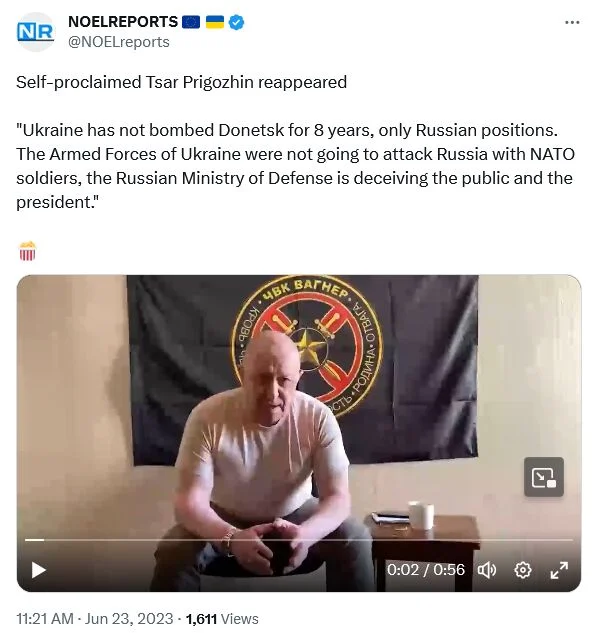Open the three-dot more options menu
598x643 pixels.
(x=572, y=22)
